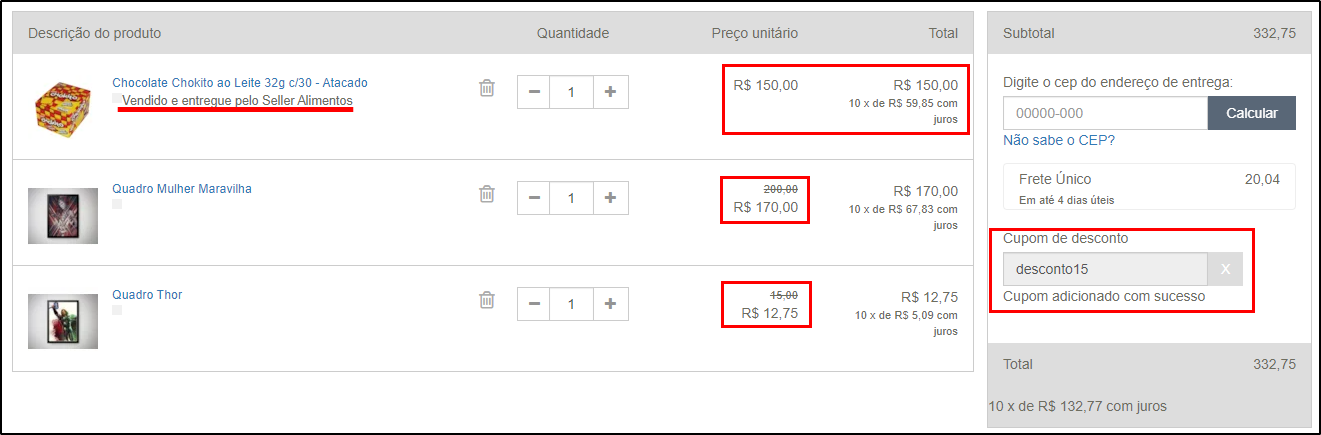1321x435 pixels.
Task: Decrease Quadro Thor quantity with minus
Action: point(534,304)
